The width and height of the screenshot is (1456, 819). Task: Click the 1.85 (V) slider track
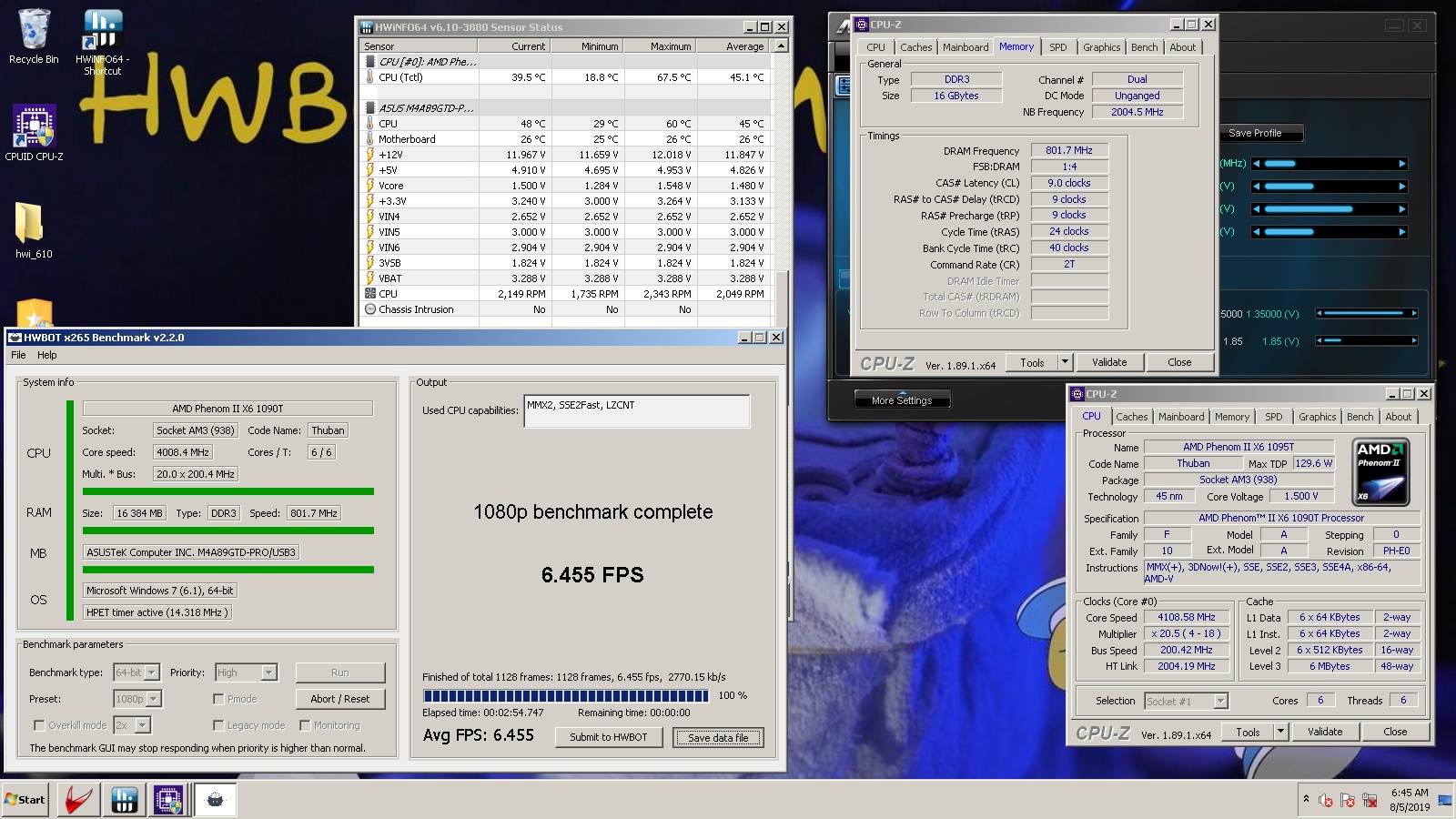click(1366, 340)
